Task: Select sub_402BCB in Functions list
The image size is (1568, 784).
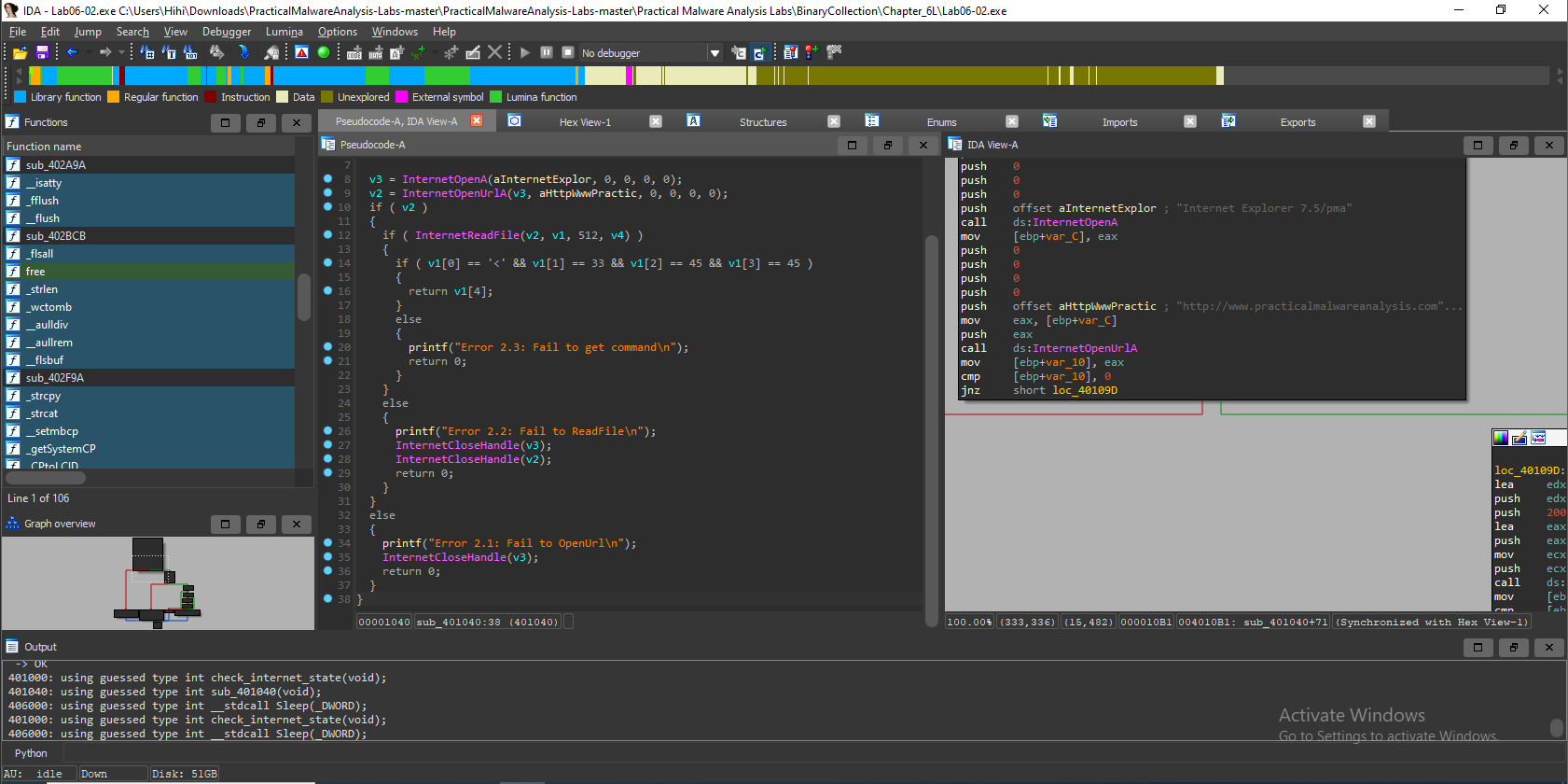Action: pos(56,236)
